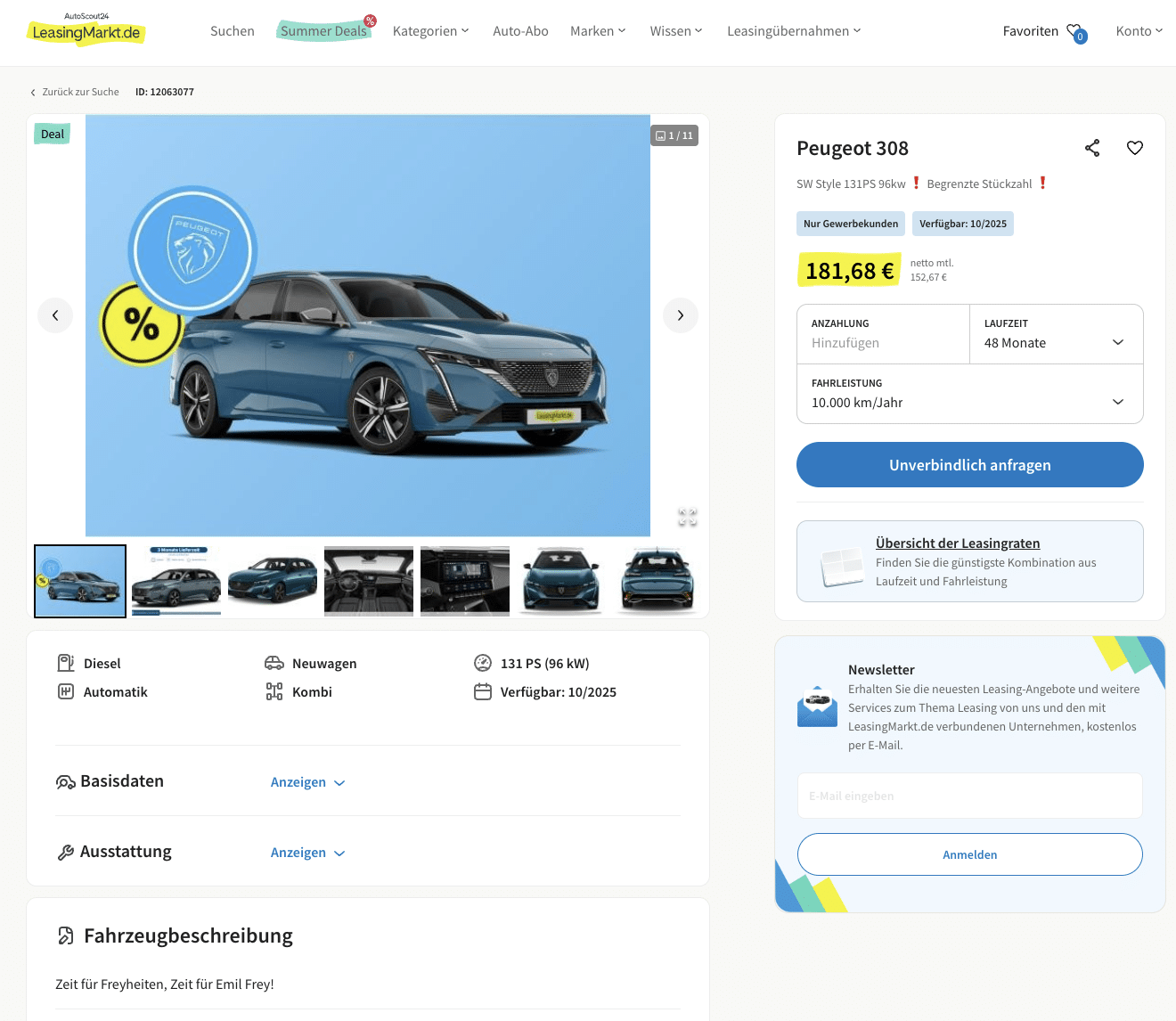This screenshot has height=1021, width=1176.
Task: Click Zurück zur Suche link
Action: click(x=80, y=92)
